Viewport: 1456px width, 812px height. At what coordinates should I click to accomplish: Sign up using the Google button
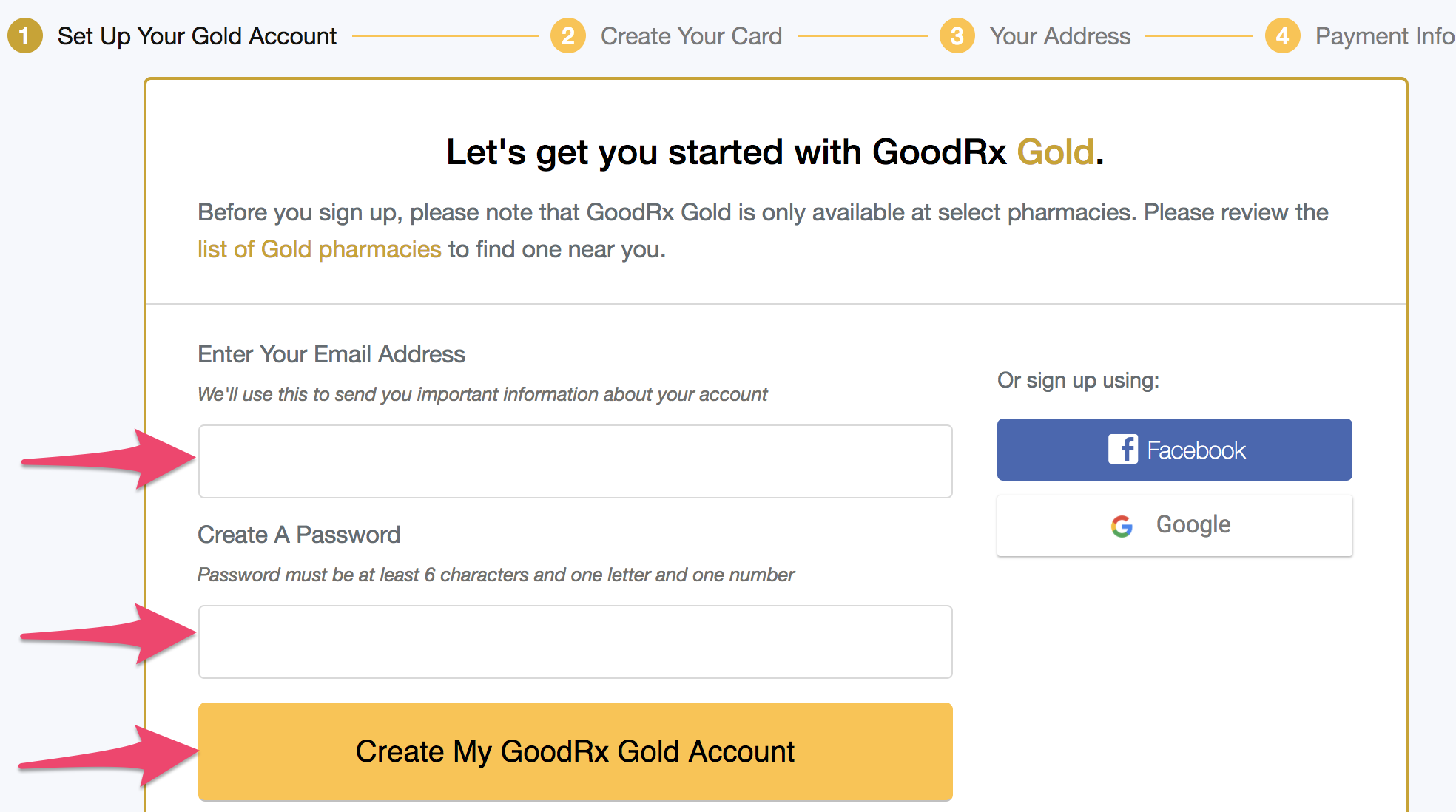click(1175, 525)
